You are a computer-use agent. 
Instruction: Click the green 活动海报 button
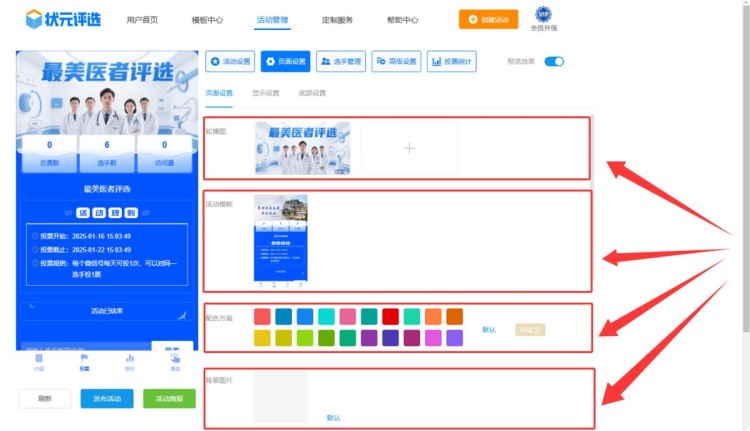[169, 398]
